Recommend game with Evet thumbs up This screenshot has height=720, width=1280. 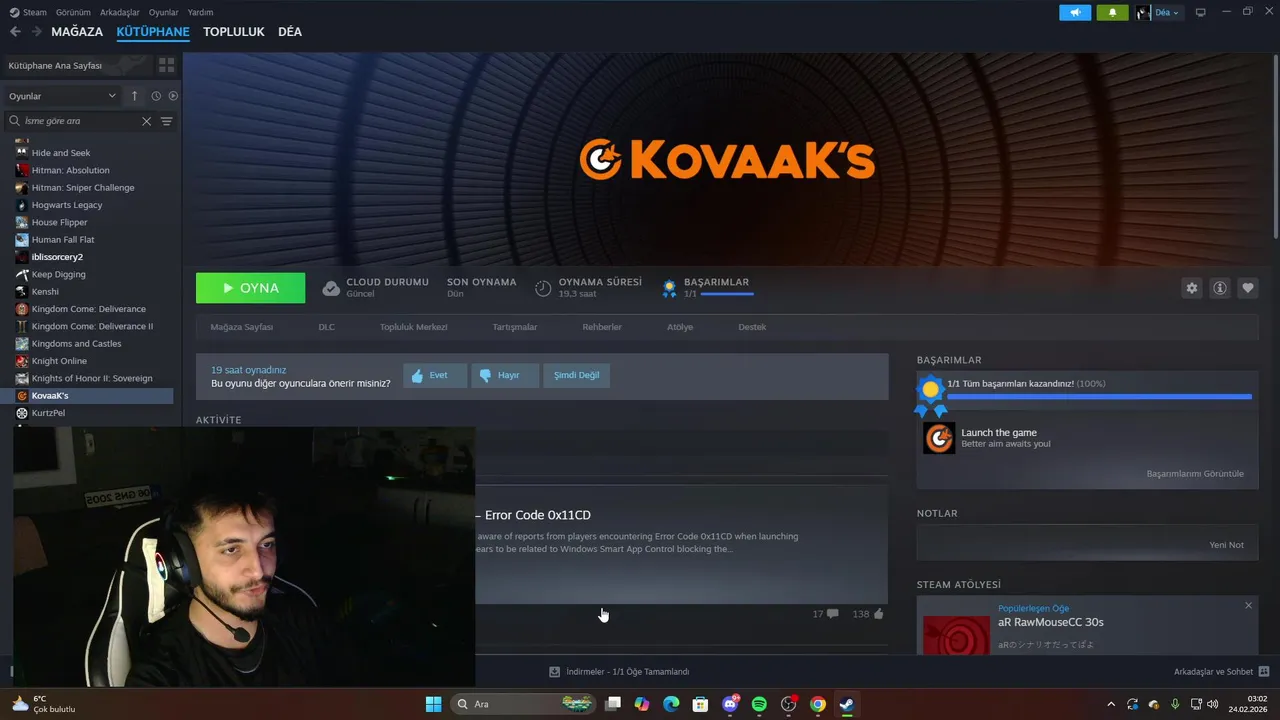pyautogui.click(x=435, y=376)
